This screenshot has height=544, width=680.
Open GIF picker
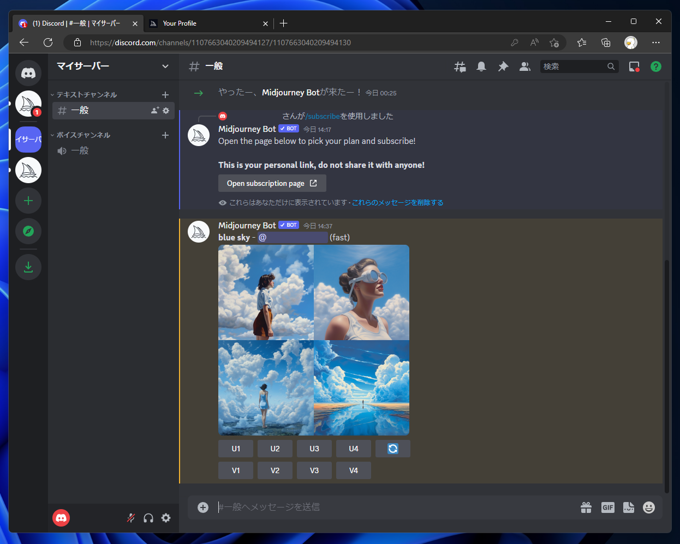[608, 507]
